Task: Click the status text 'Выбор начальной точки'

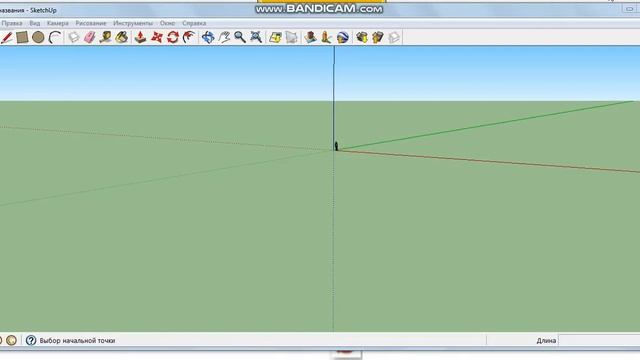Action: (77, 340)
